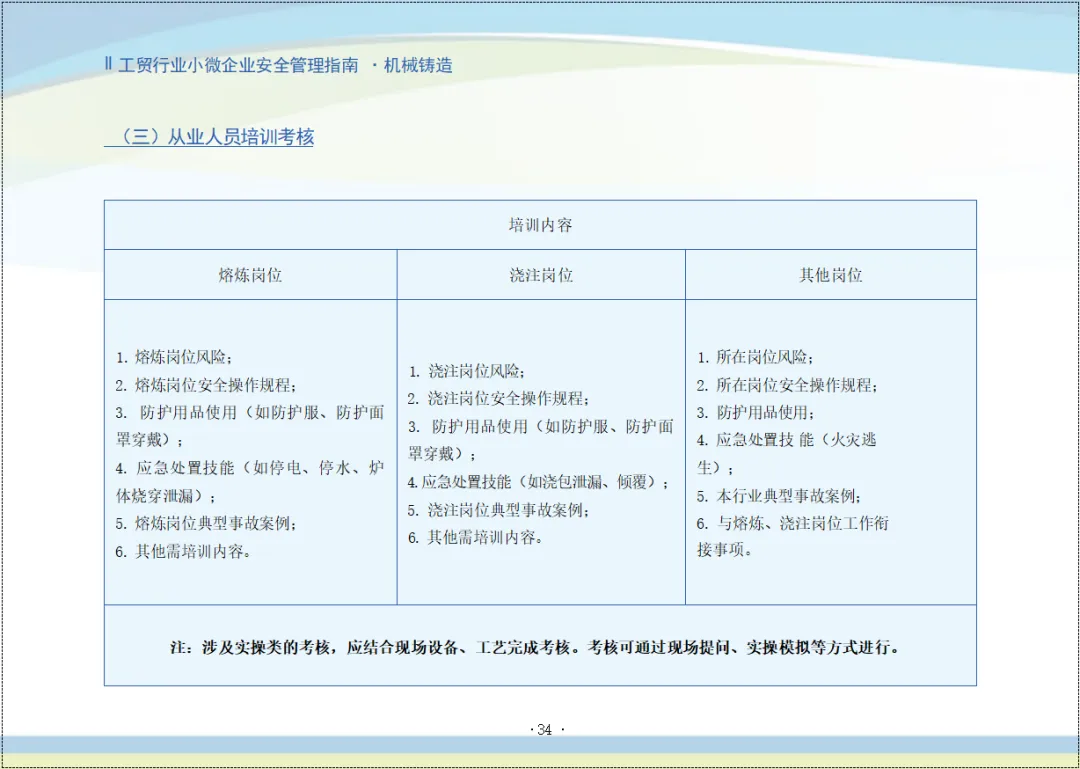Click the line 1. 所在岗位风险
The image size is (1080, 769).
coord(755,358)
